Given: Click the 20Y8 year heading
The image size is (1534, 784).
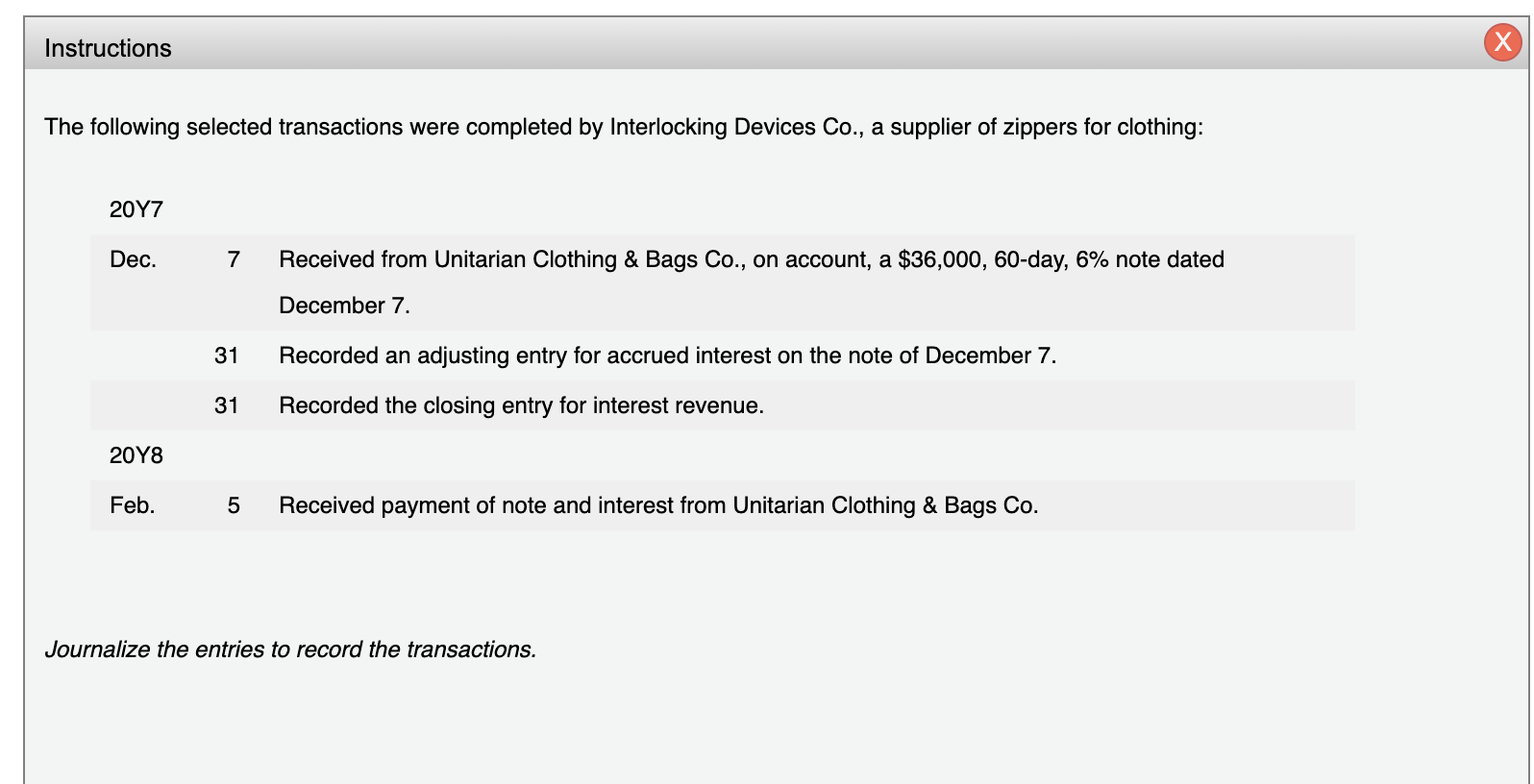Looking at the screenshot, I should [136, 454].
